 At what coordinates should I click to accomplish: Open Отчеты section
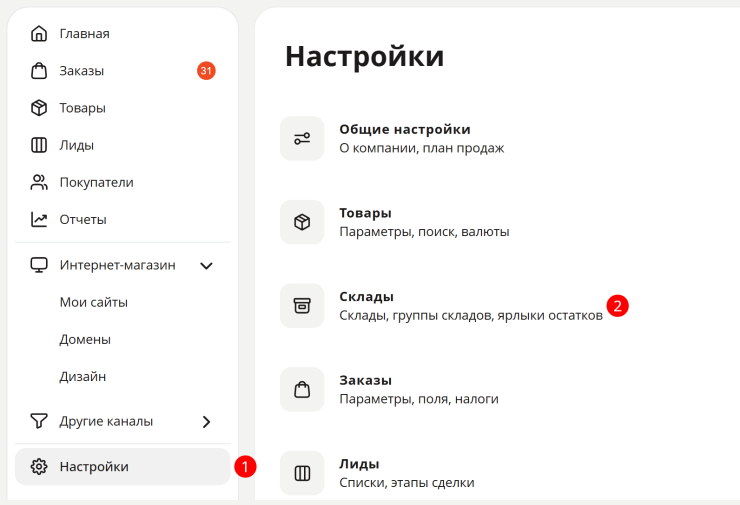click(83, 219)
